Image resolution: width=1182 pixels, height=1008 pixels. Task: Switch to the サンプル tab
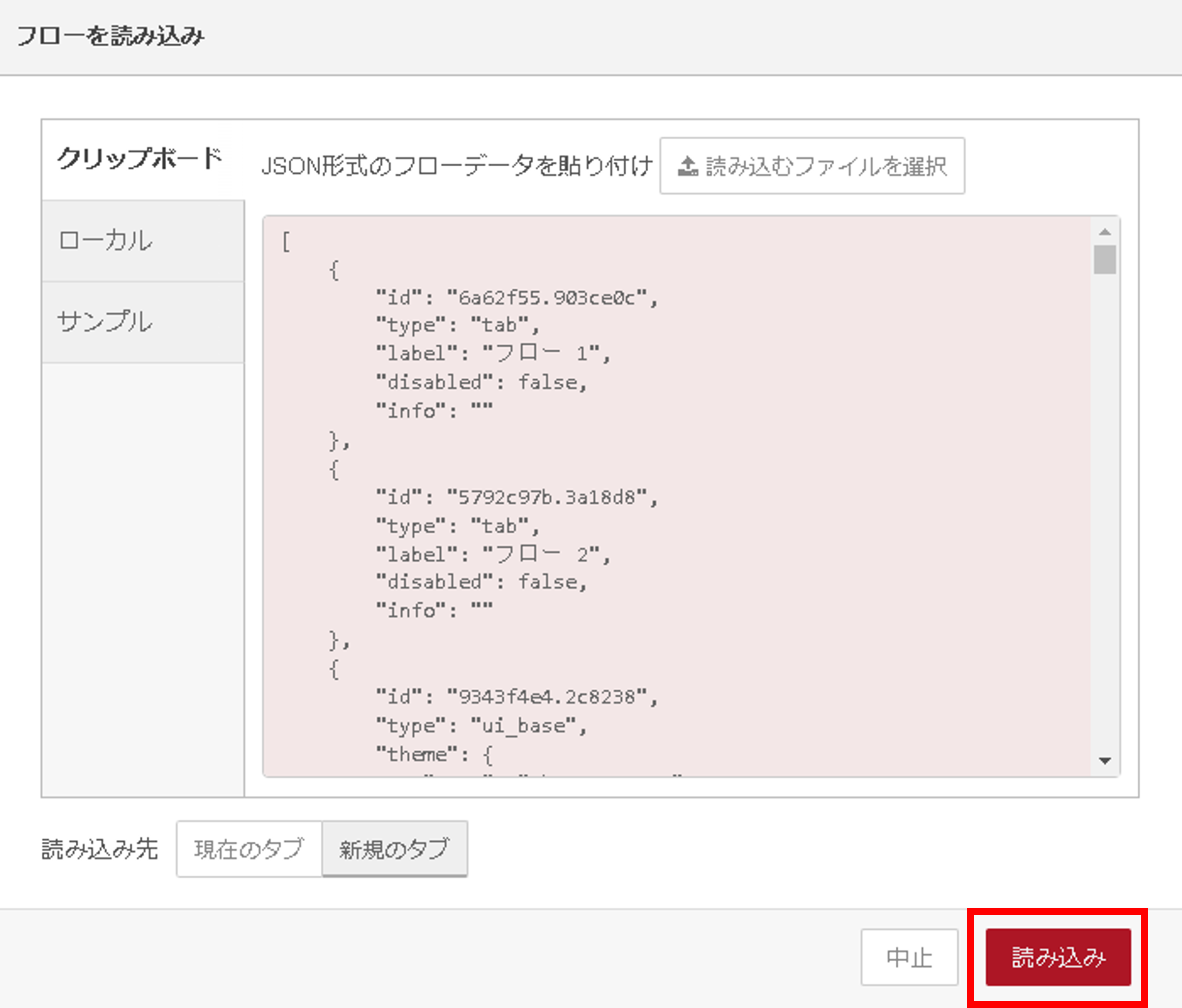click(143, 322)
